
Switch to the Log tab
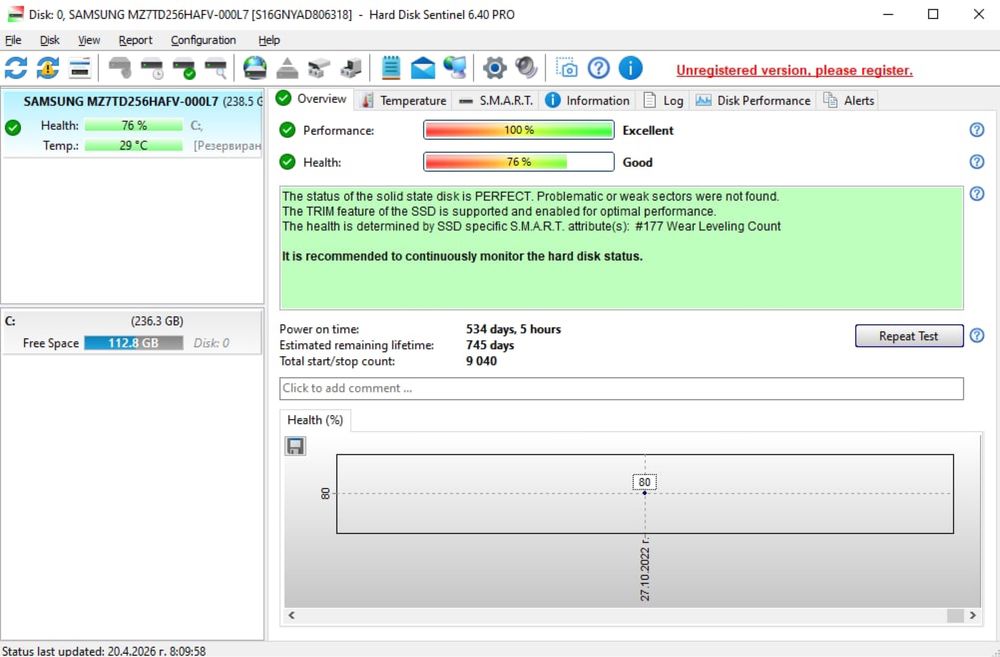(663, 100)
